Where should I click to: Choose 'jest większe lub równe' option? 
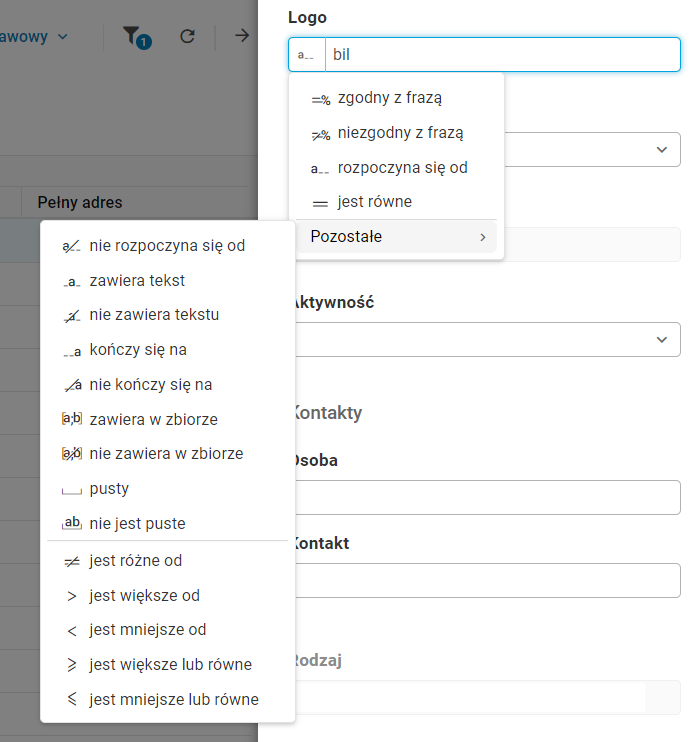tap(170, 664)
